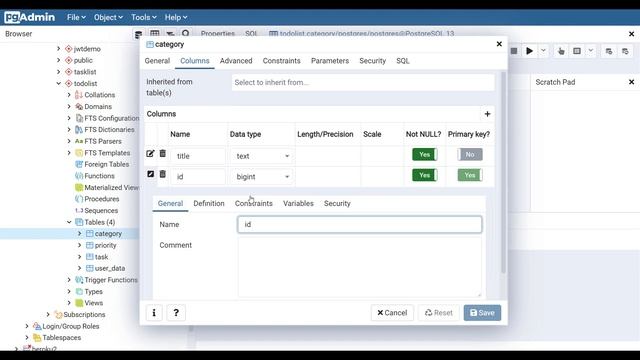Image resolution: width=640 pixels, height=360 pixels.
Task: Open the column Variables sub-tab
Action: pos(298,203)
